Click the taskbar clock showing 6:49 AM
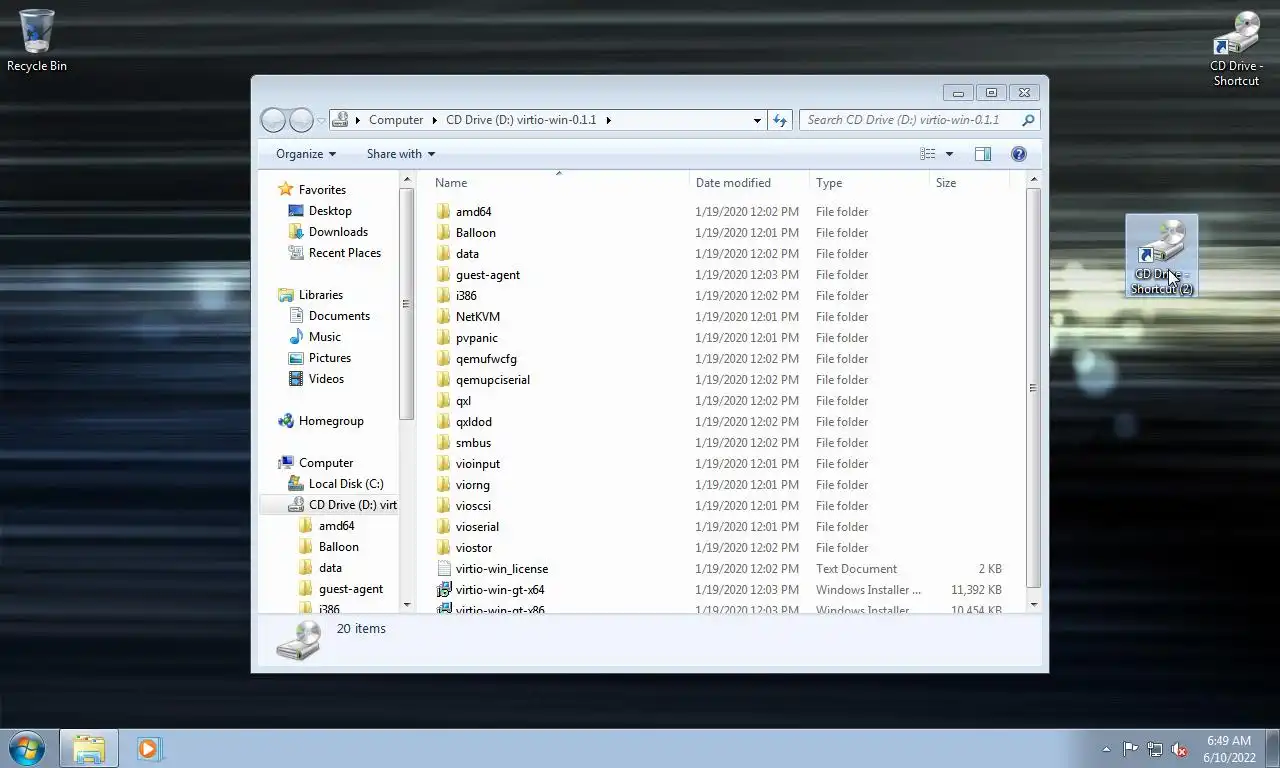Screen dimensions: 1280x768 1229,749
